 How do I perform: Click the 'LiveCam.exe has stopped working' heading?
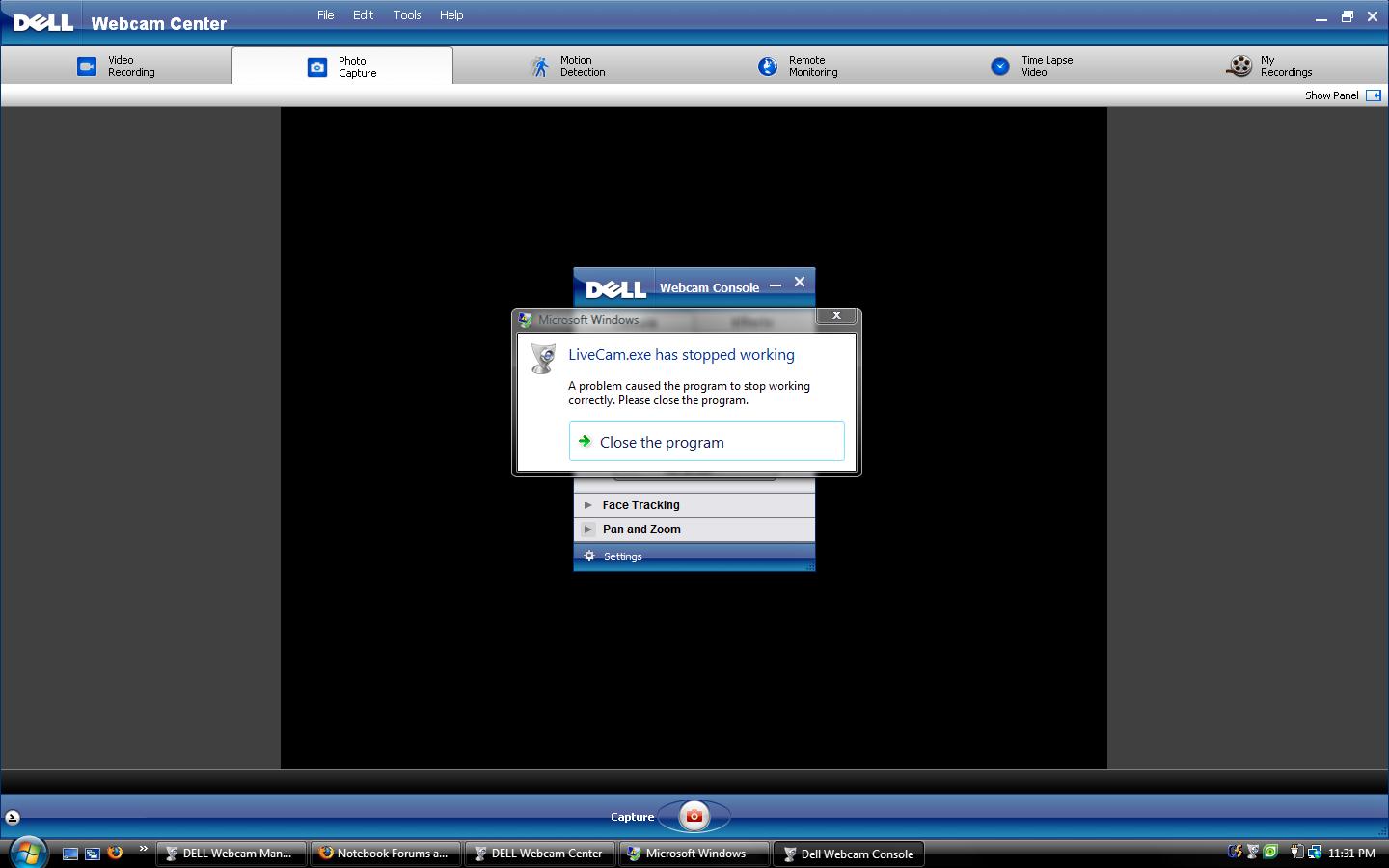click(681, 354)
